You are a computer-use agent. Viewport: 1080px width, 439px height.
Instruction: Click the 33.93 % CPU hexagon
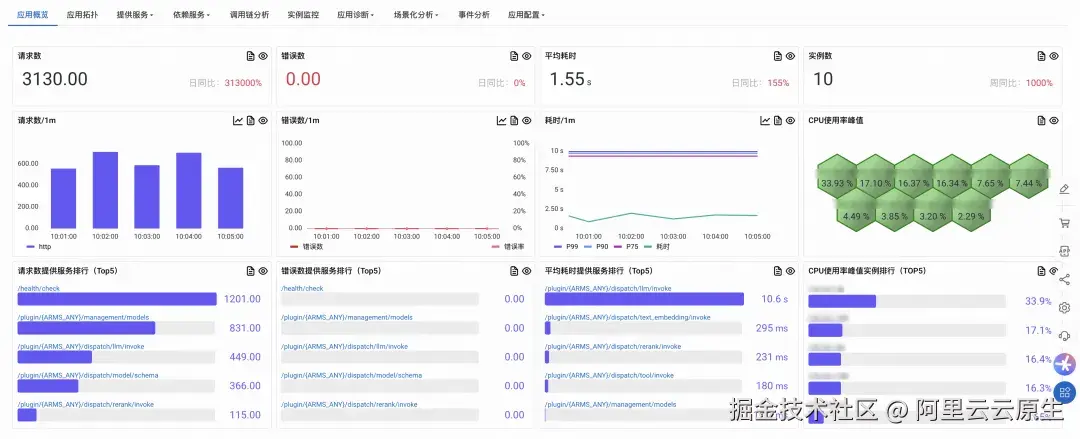(836, 184)
